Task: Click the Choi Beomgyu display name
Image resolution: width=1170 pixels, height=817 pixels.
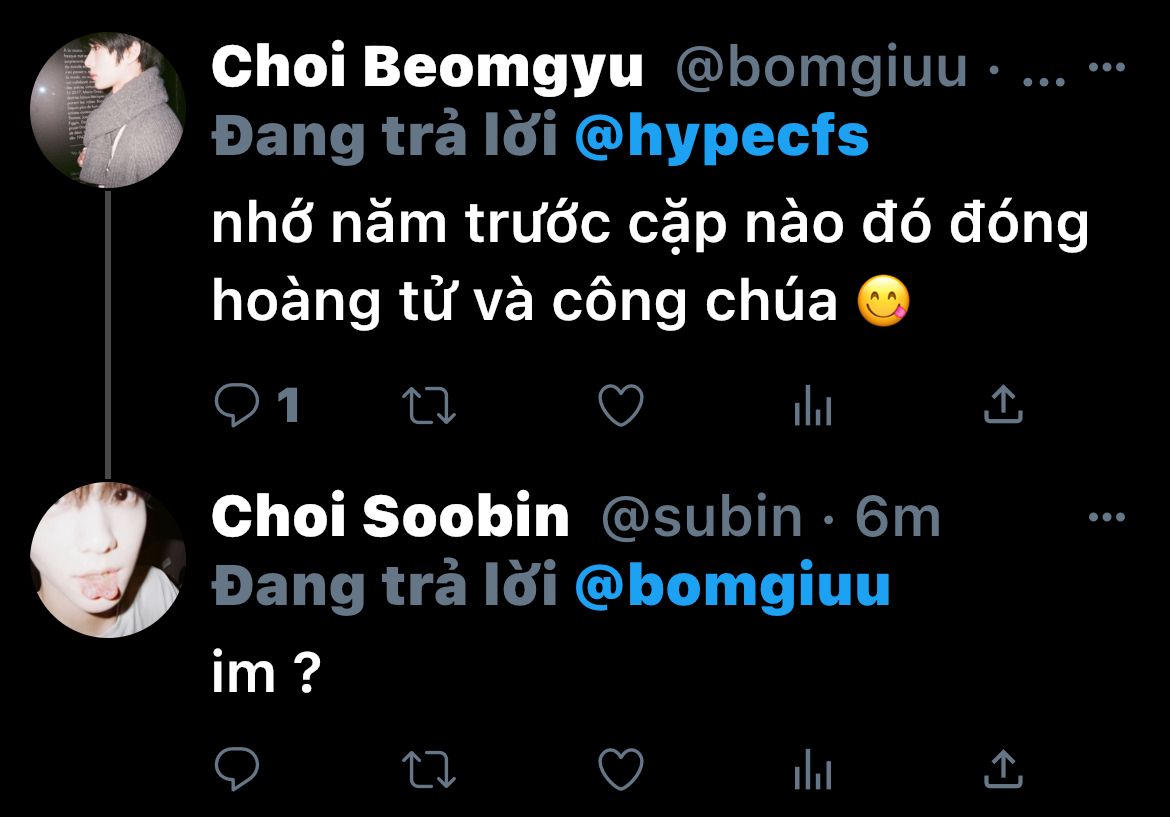Action: tap(427, 69)
